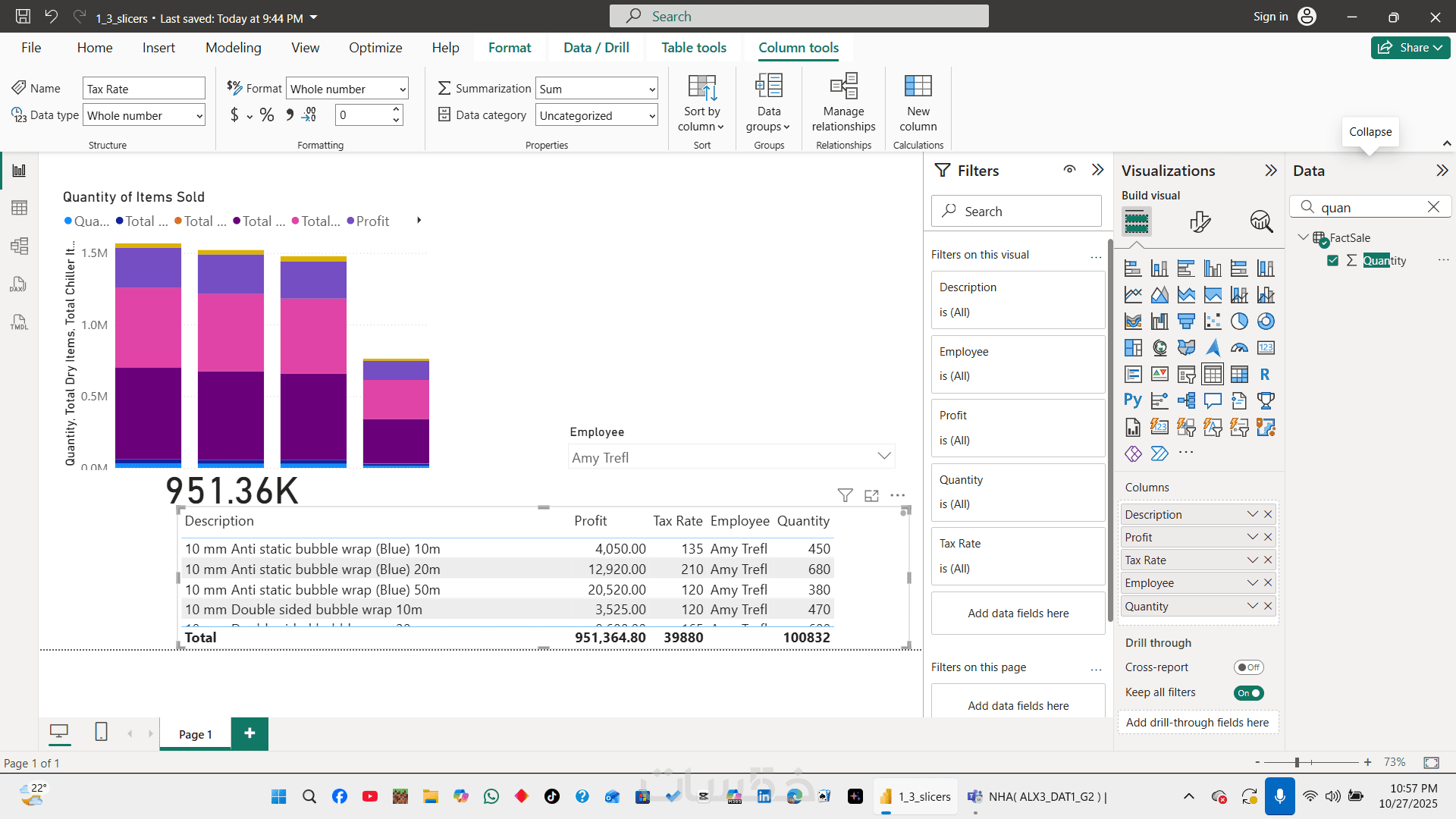Image resolution: width=1456 pixels, height=819 pixels.
Task: Collapse the FactSale table tree
Action: tap(1303, 237)
